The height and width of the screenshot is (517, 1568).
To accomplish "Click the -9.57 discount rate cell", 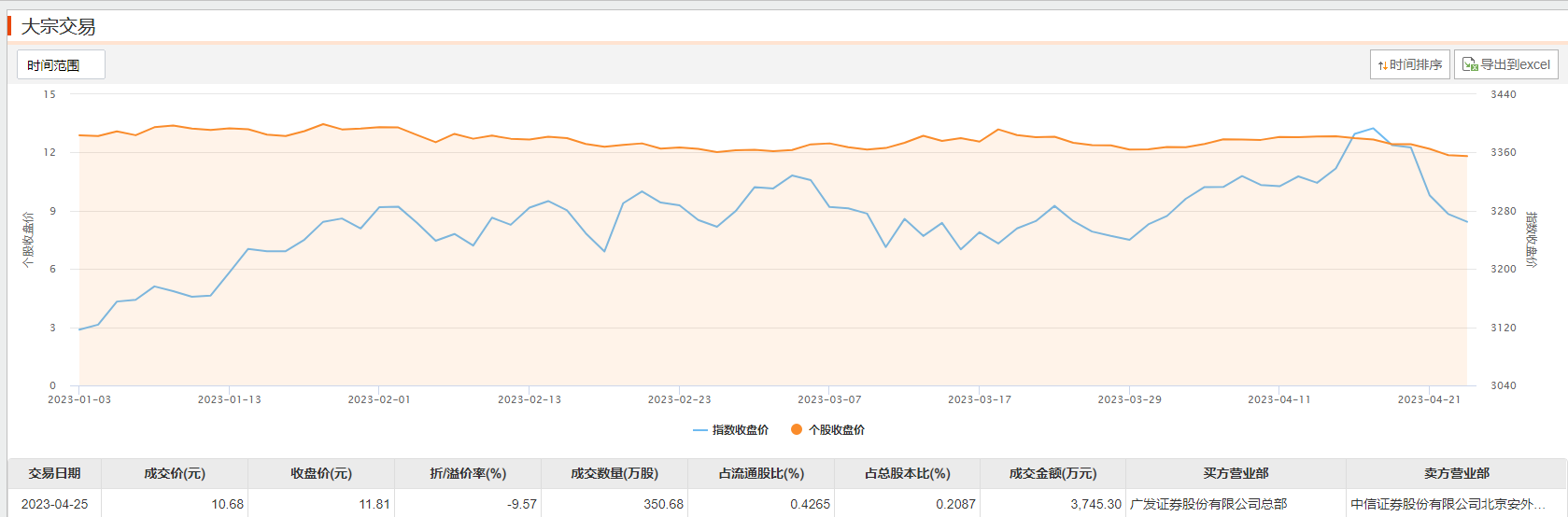I will click(468, 504).
